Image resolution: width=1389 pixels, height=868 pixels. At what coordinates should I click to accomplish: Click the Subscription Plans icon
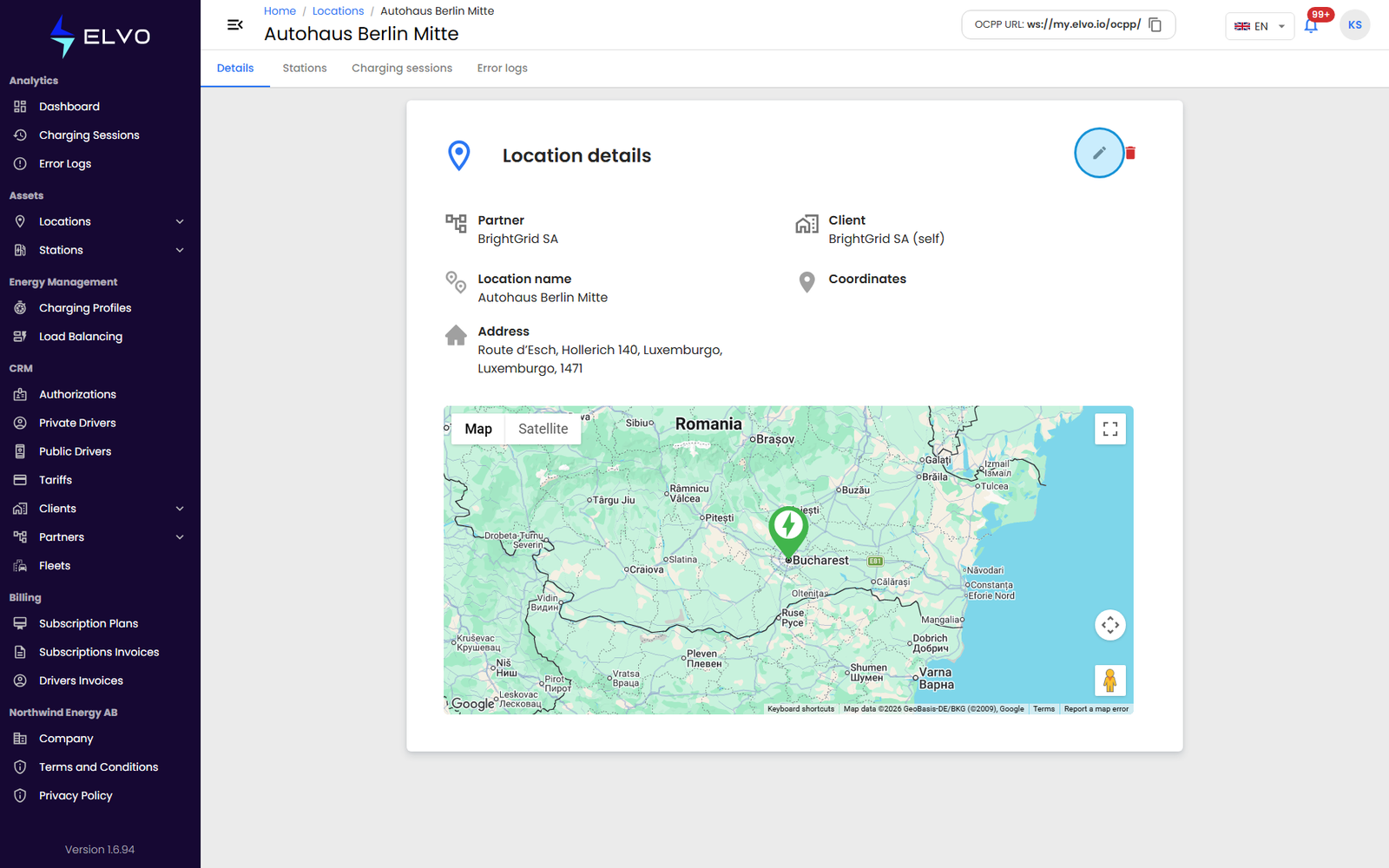coord(20,623)
